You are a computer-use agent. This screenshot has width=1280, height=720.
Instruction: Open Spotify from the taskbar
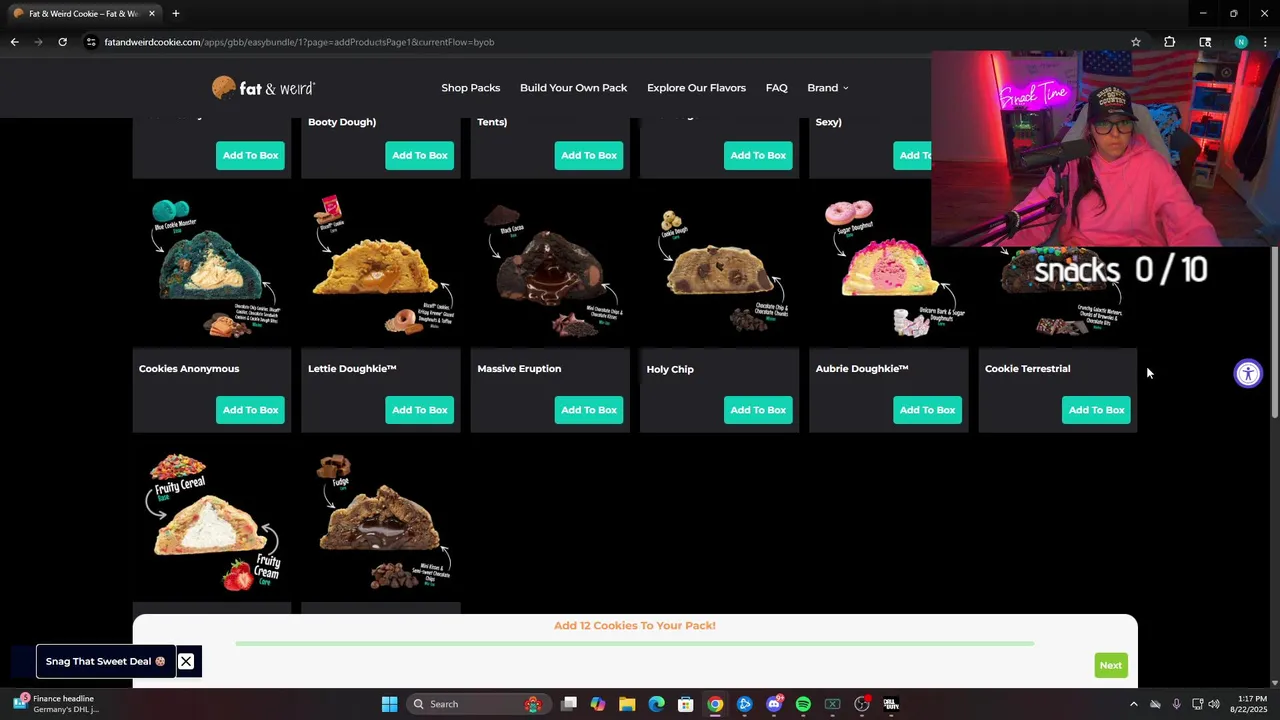[x=803, y=704]
